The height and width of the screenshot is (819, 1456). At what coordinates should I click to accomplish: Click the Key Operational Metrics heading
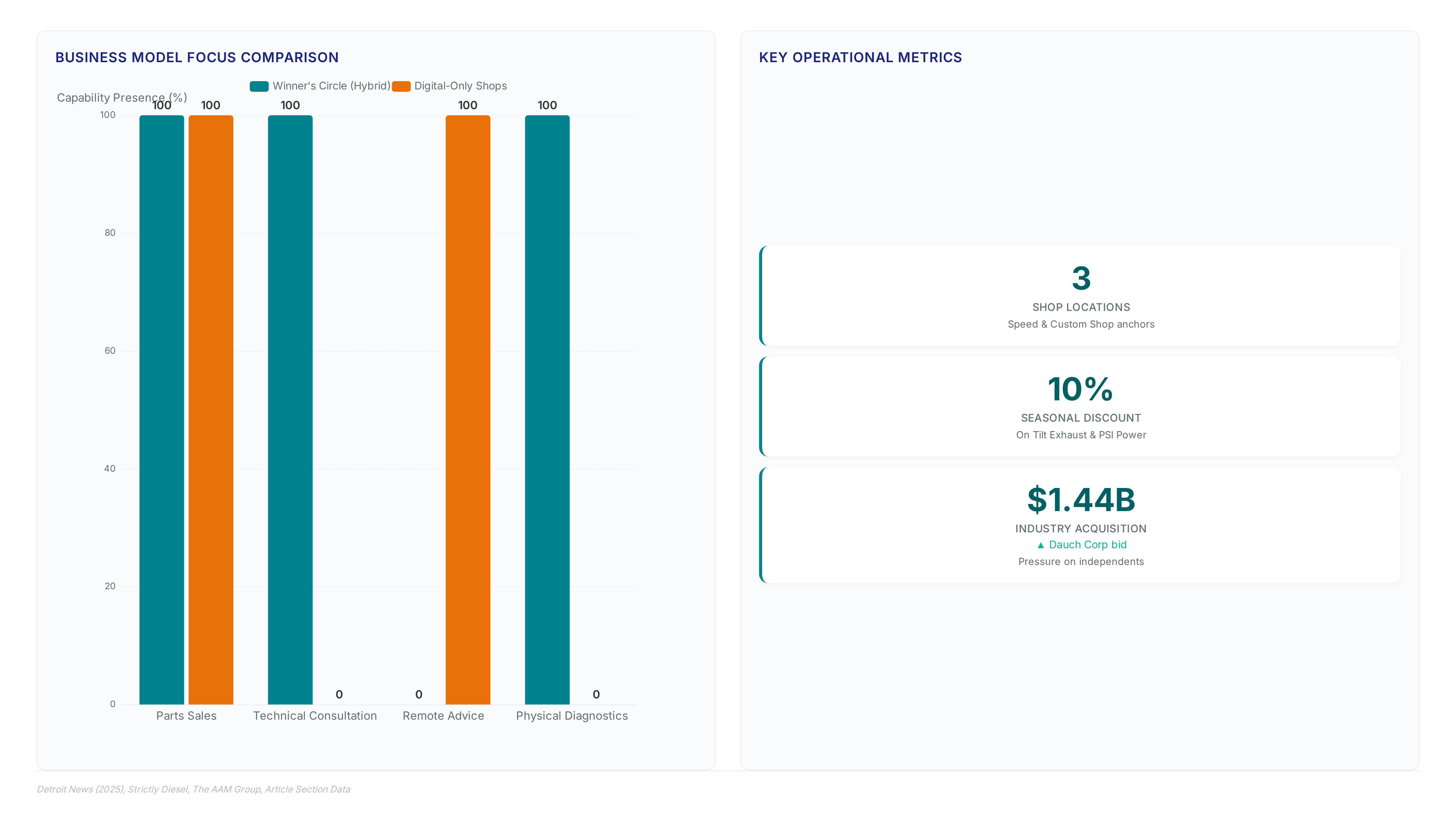point(860,58)
